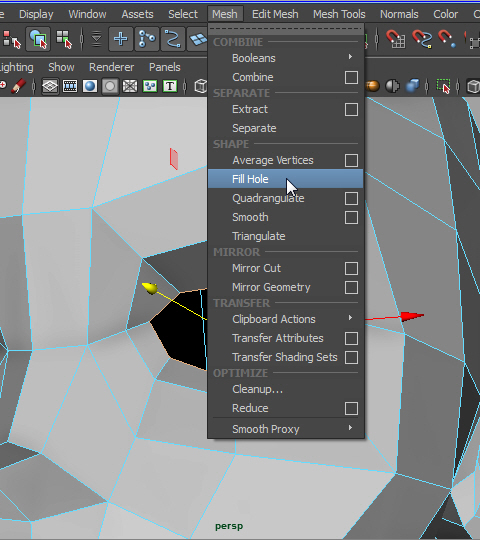Viewport: 480px width, 540px height.
Task: Choose Mirror Geometry menu item
Action: coord(271,287)
